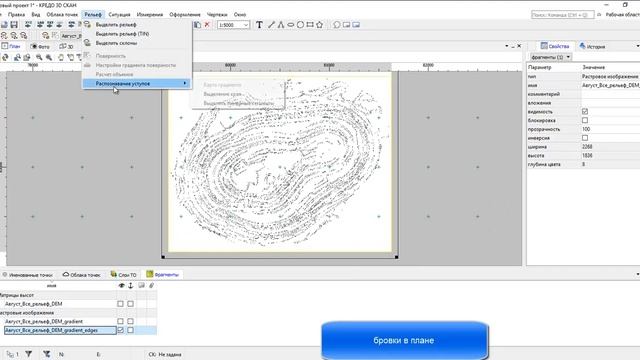The height and width of the screenshot is (360, 640).
Task: Click the eye column header icon
Action: point(121,286)
